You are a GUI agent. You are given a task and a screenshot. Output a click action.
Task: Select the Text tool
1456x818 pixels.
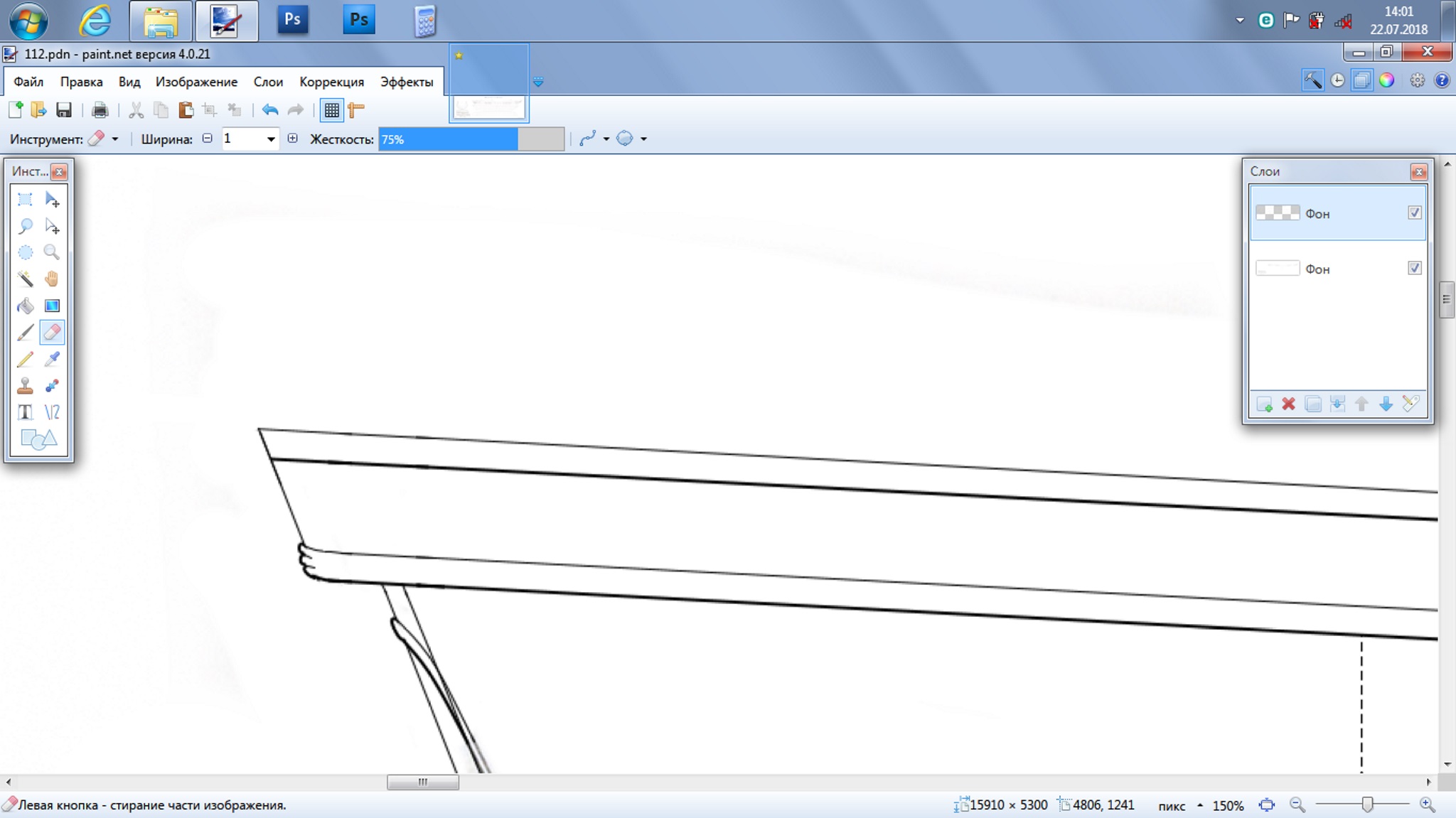coord(25,412)
